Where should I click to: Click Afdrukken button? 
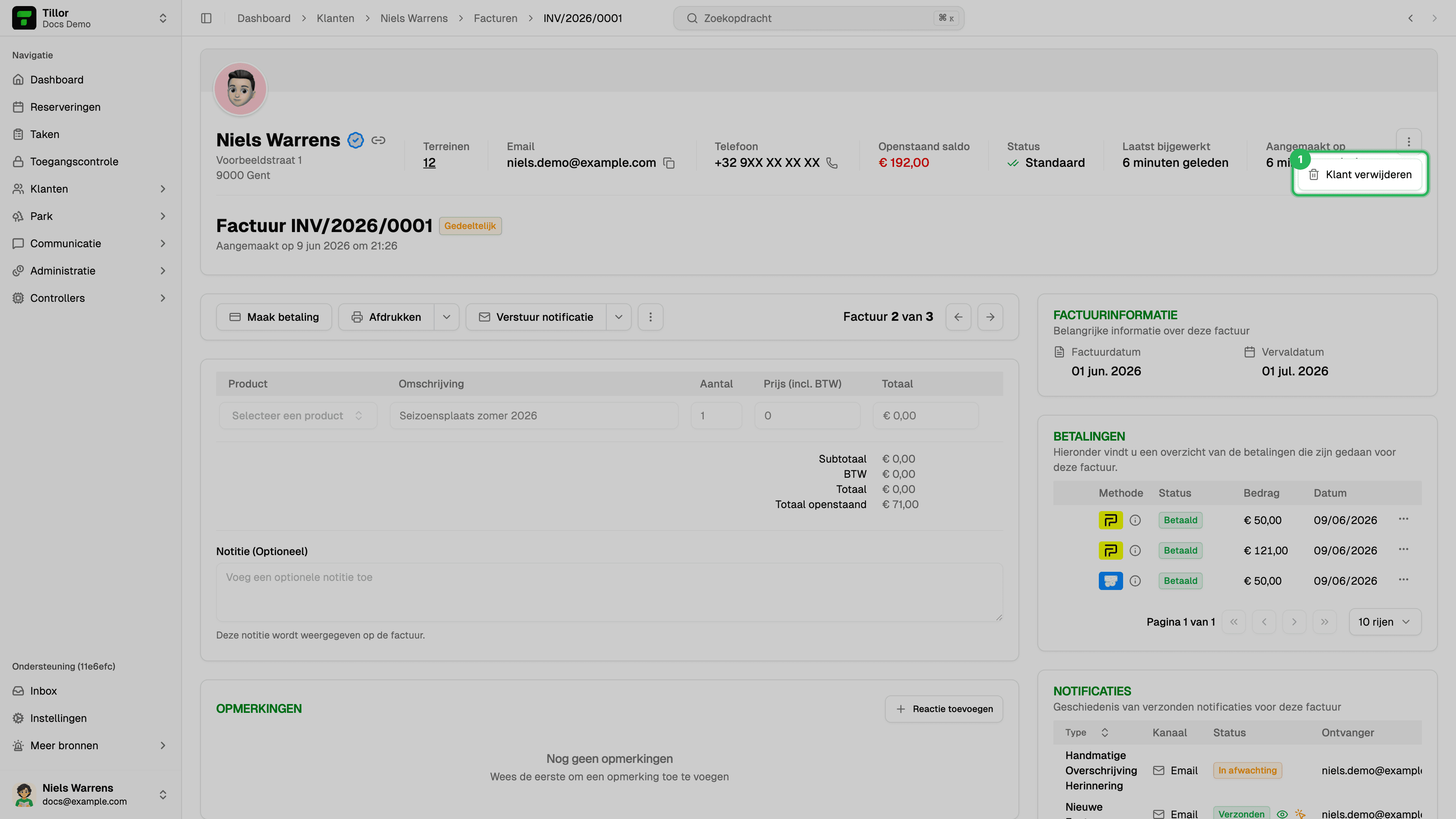pyautogui.click(x=387, y=317)
